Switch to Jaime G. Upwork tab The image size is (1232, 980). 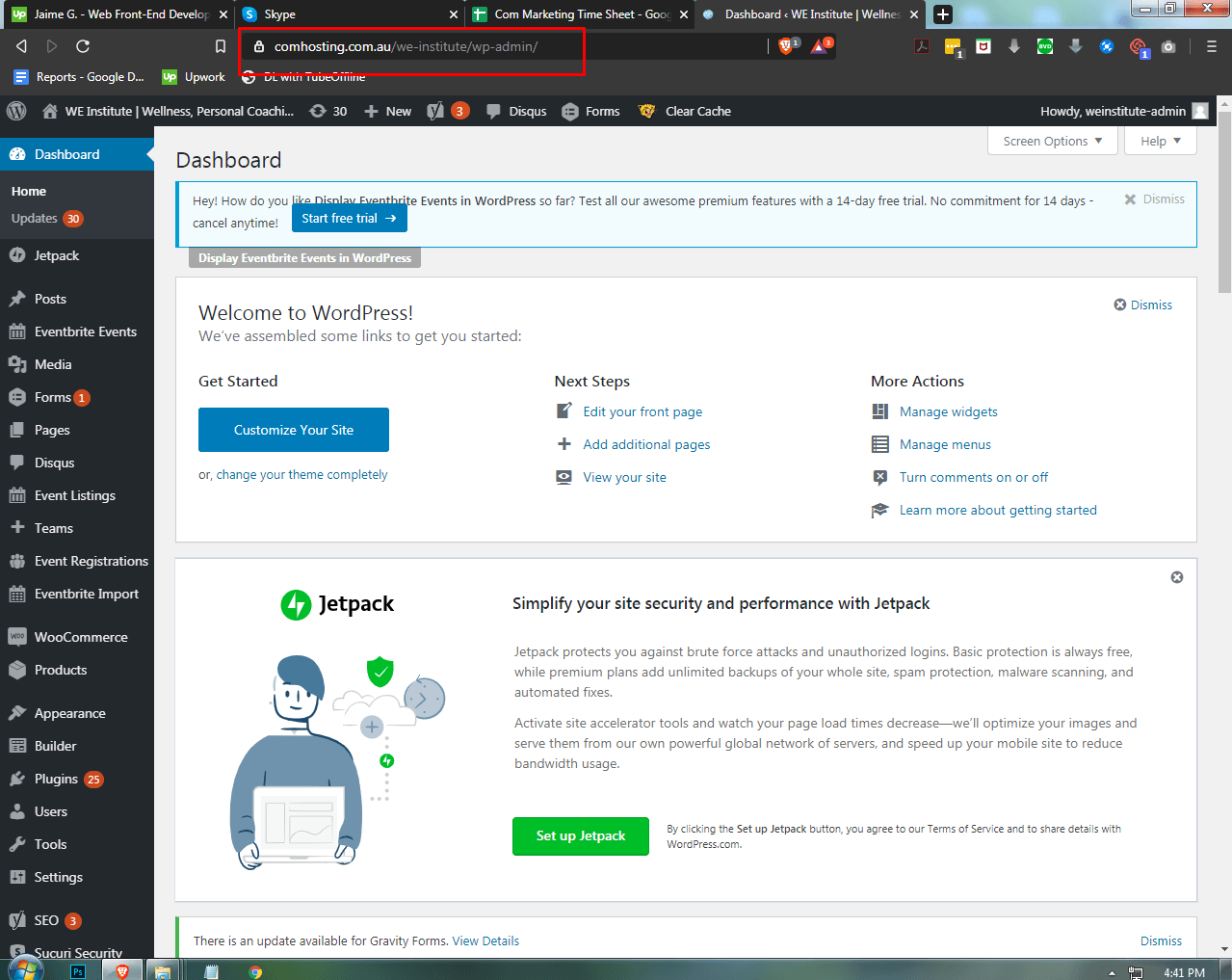(119, 14)
